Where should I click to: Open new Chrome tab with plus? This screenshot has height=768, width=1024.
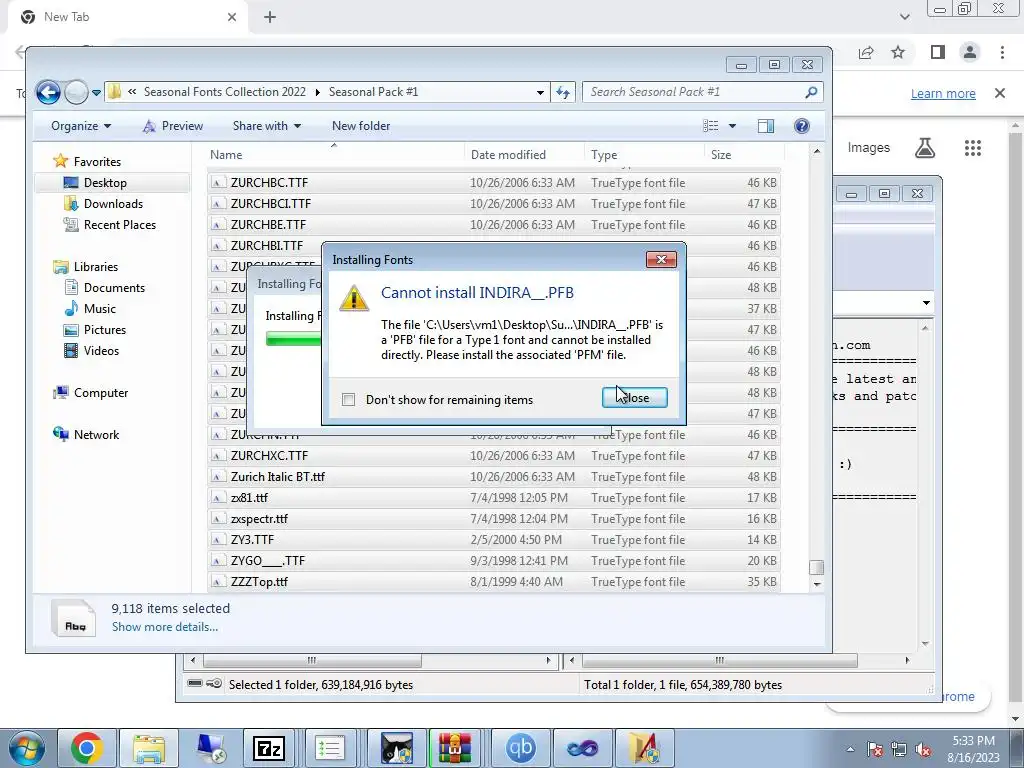pyautogui.click(x=270, y=18)
